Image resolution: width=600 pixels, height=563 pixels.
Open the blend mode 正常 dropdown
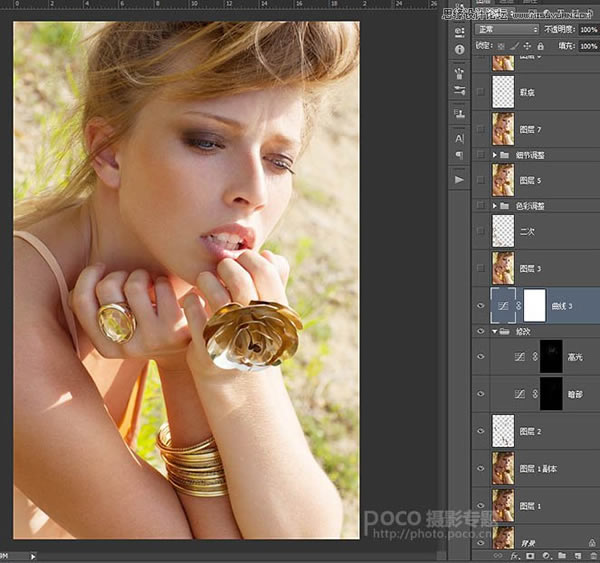pos(507,29)
